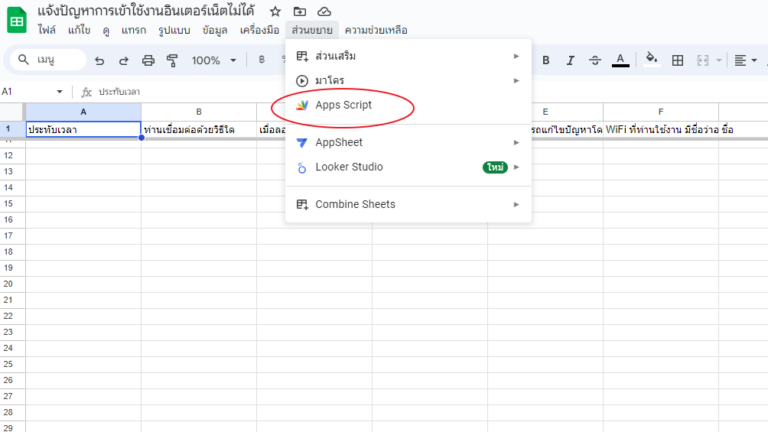Viewport: 768px width, 432px height.
Task: Star this spreadsheet document
Action: click(x=275, y=11)
